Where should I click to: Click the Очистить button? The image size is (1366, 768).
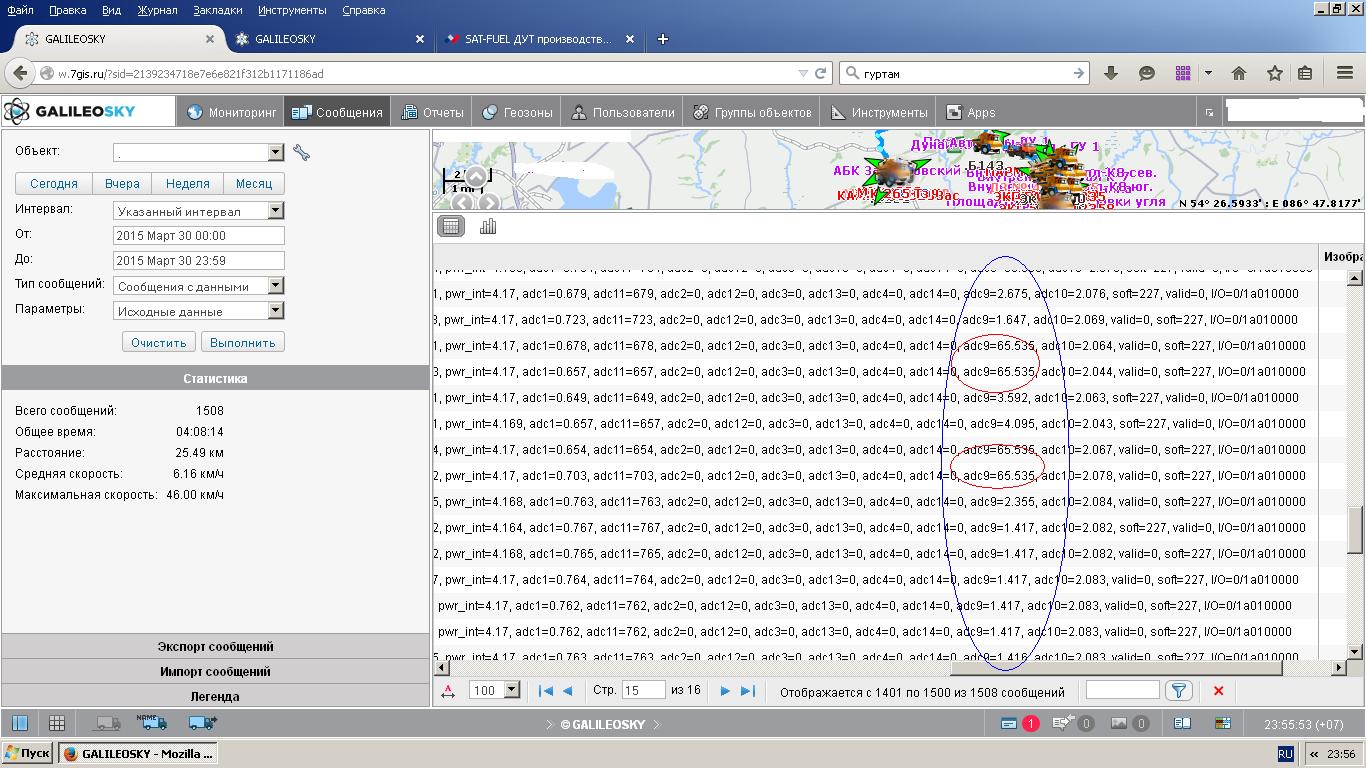pyautogui.click(x=158, y=342)
